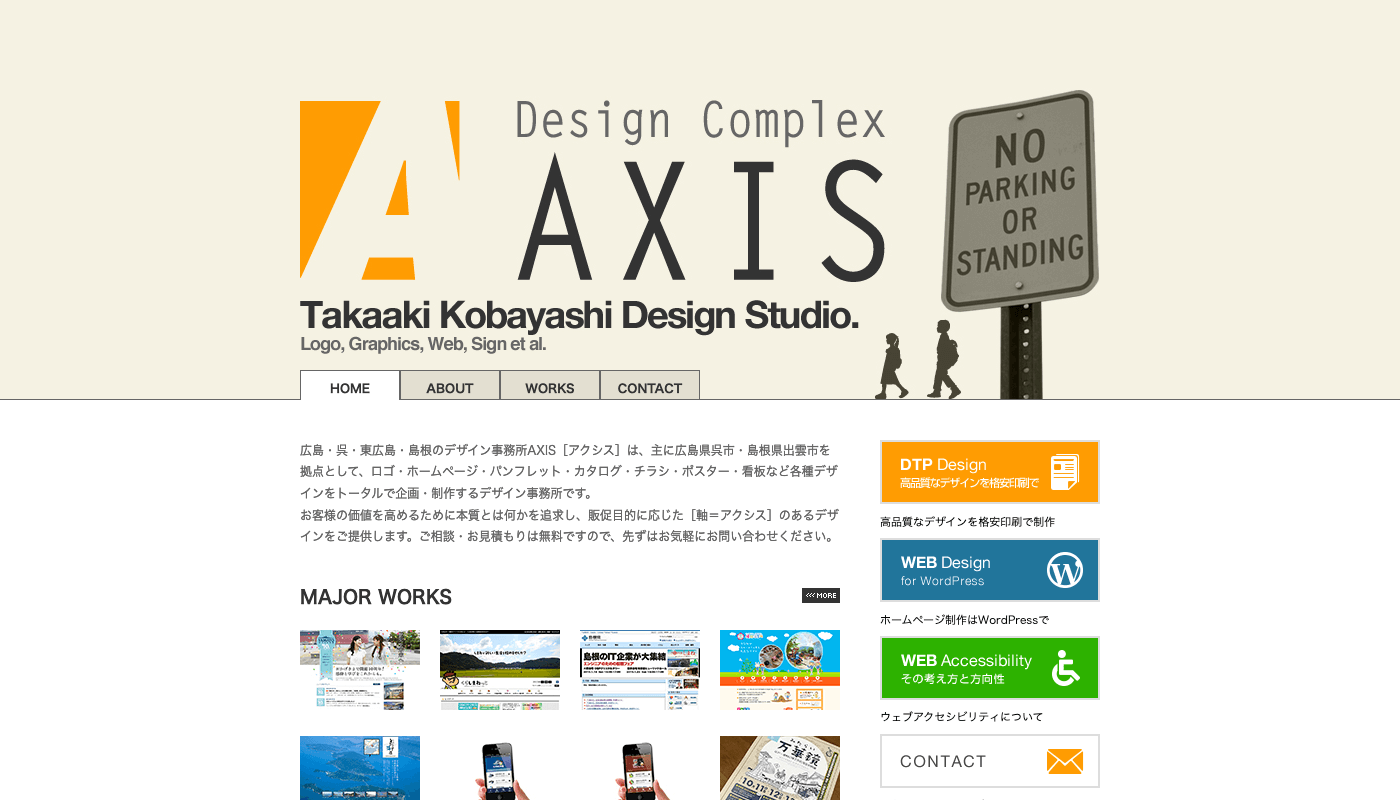Click the WEB Design for WordPress text

pyautogui.click(x=945, y=570)
